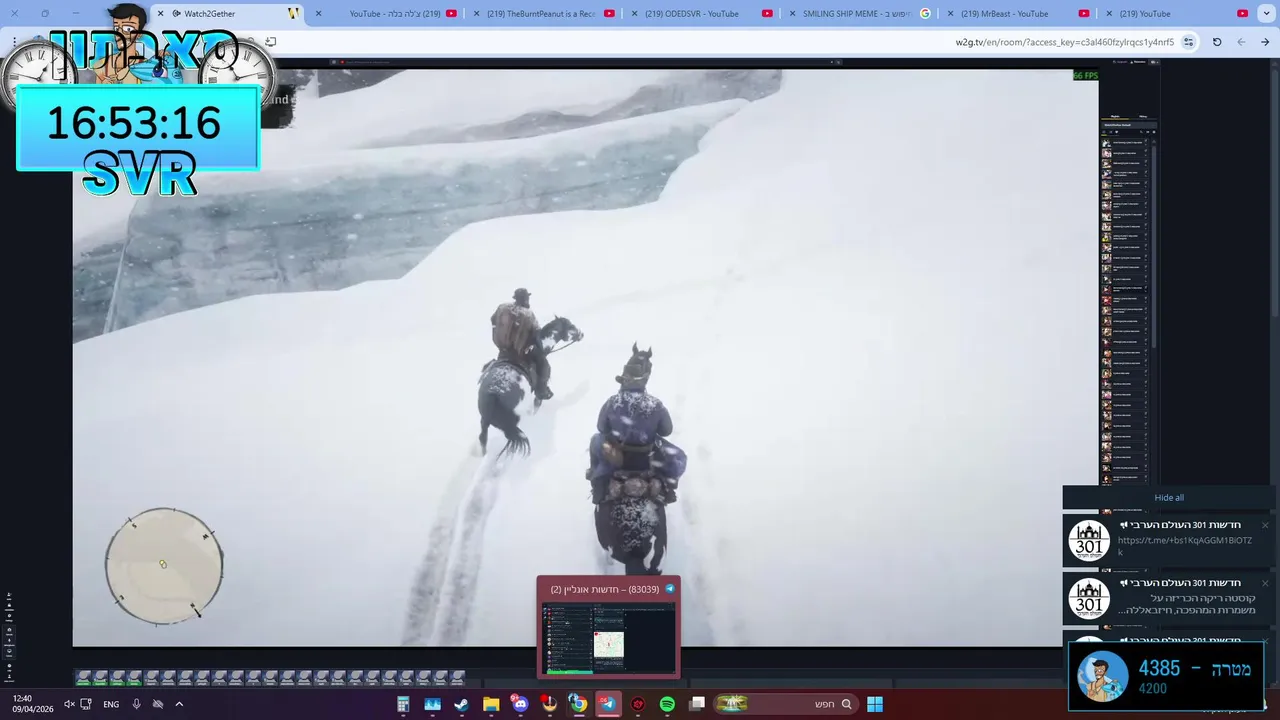Close the Watch2Gether tab

161,14
